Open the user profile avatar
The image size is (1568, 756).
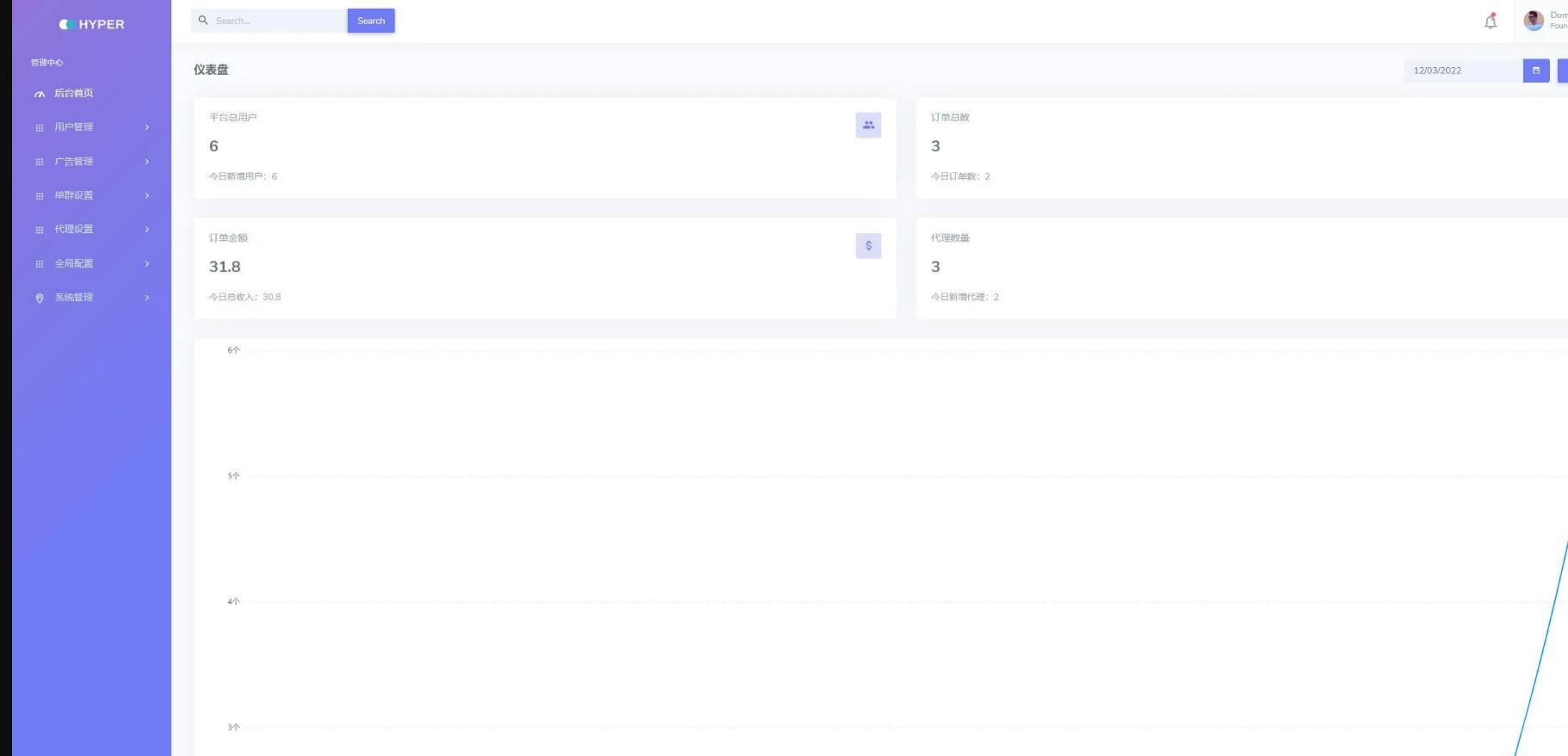pyautogui.click(x=1534, y=21)
